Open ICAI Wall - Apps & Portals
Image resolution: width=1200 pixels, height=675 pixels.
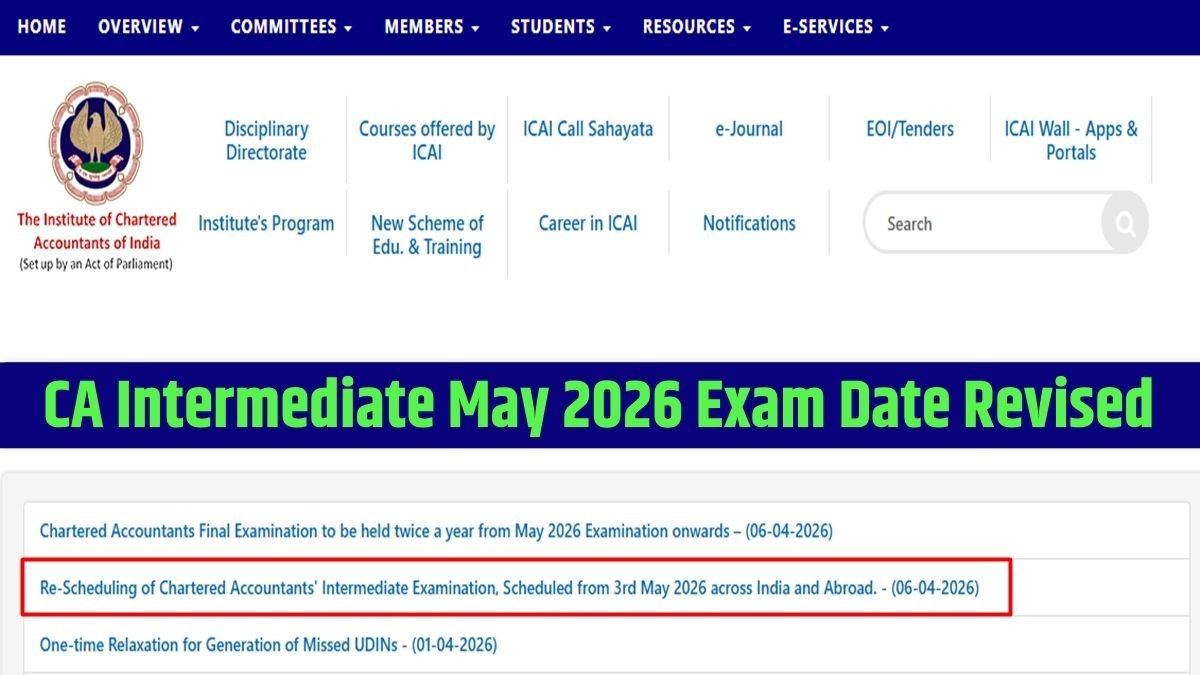tap(1071, 141)
